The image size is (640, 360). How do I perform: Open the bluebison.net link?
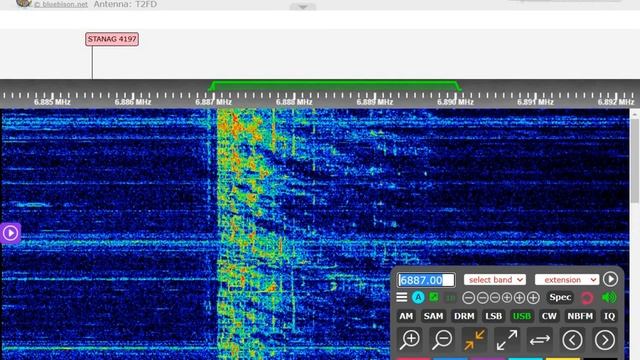coord(60,4)
